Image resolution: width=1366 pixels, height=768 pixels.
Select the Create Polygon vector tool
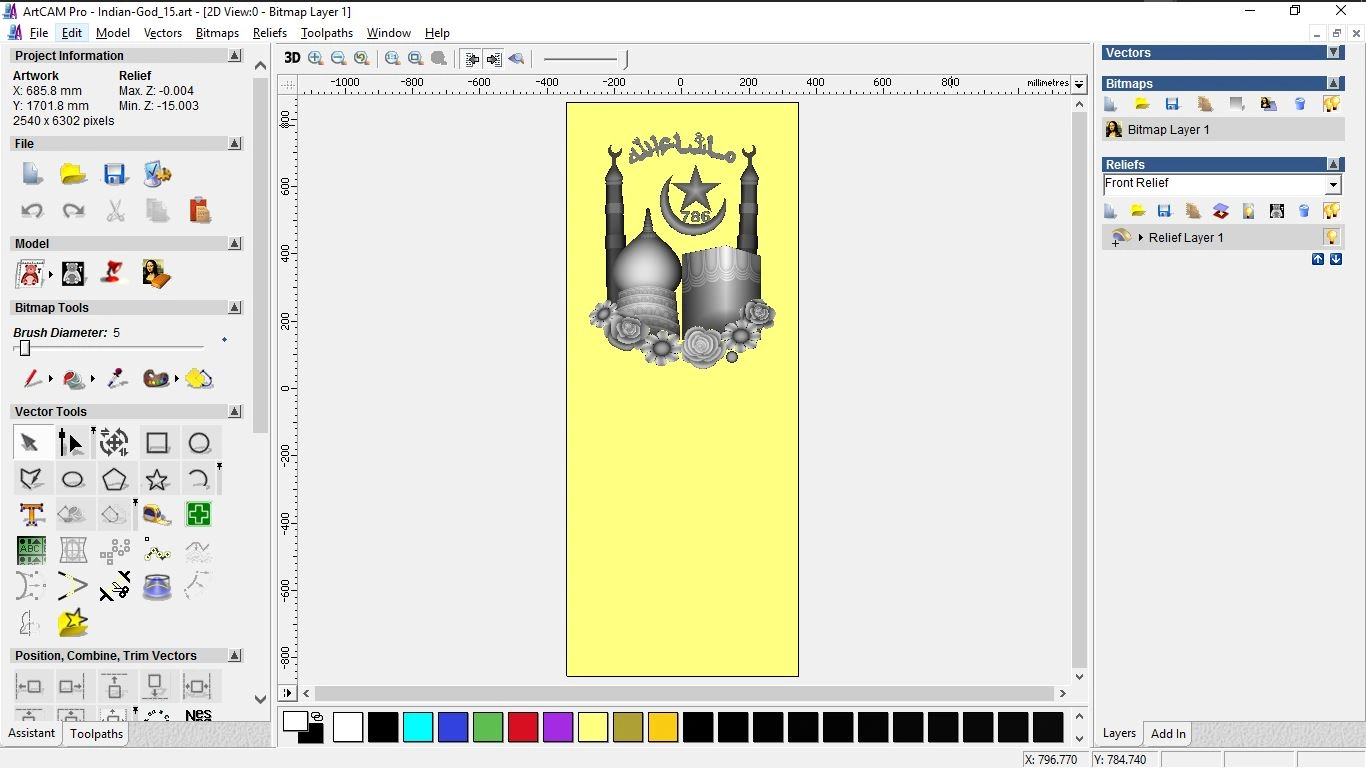(115, 479)
